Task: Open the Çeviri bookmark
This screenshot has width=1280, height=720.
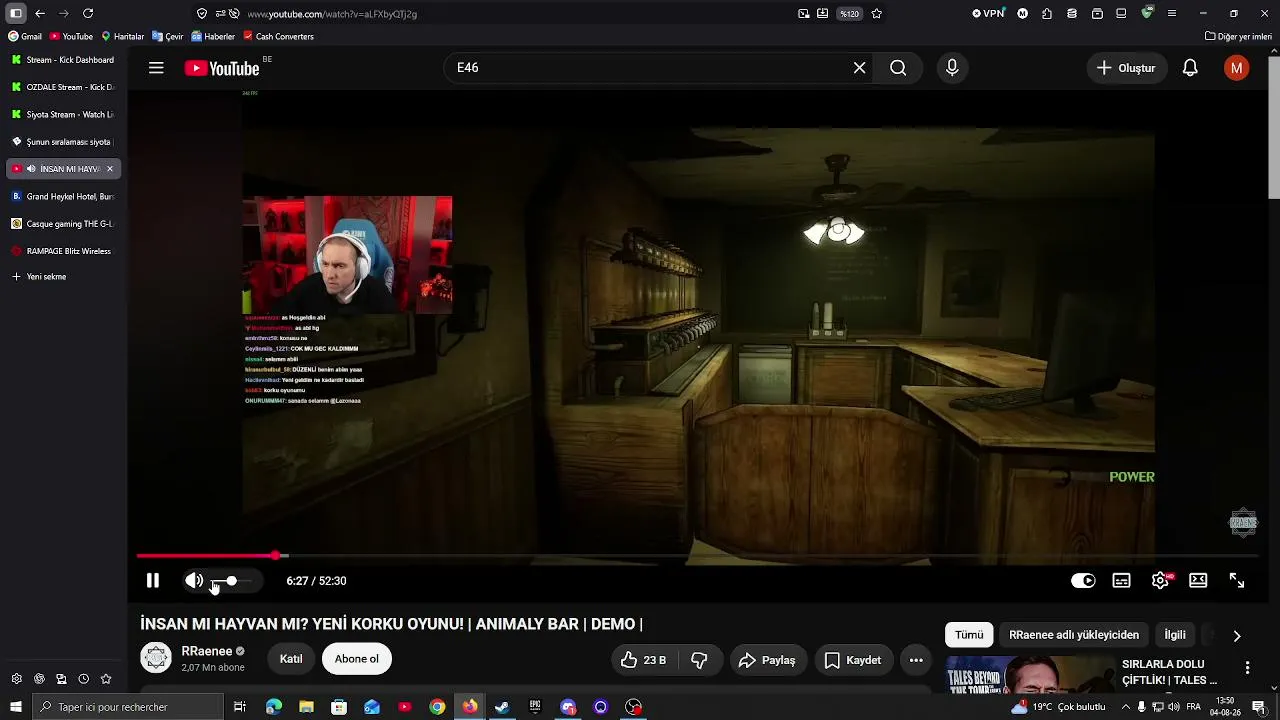Action: (168, 36)
